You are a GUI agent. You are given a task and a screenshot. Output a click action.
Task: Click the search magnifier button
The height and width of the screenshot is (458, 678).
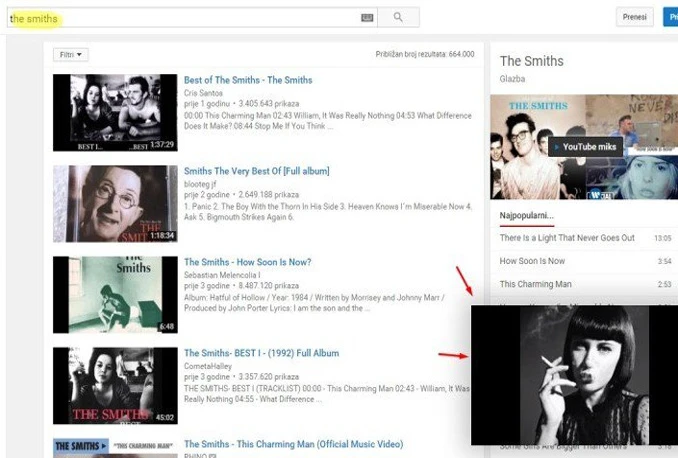click(398, 17)
